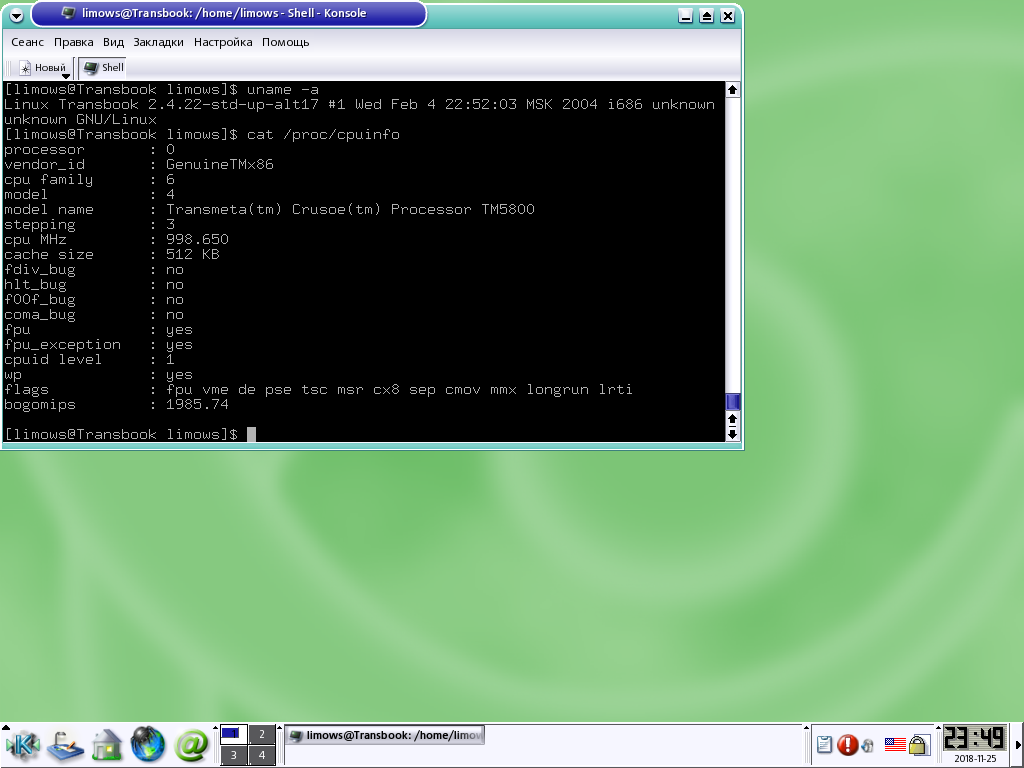This screenshot has width=1024, height=768.
Task: Switch to virtual desktop 4
Action: (x=262, y=755)
